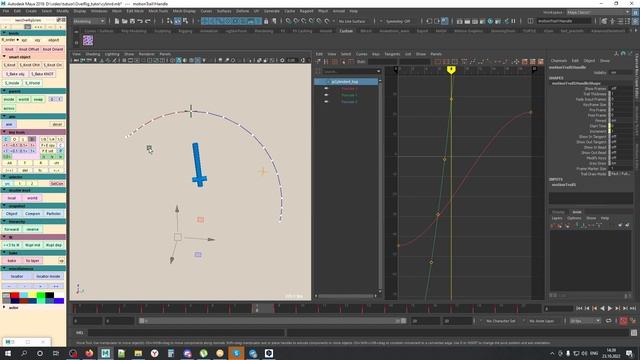Jump to start of playback range
640x360 pixels.
pyautogui.click(x=579, y=309)
